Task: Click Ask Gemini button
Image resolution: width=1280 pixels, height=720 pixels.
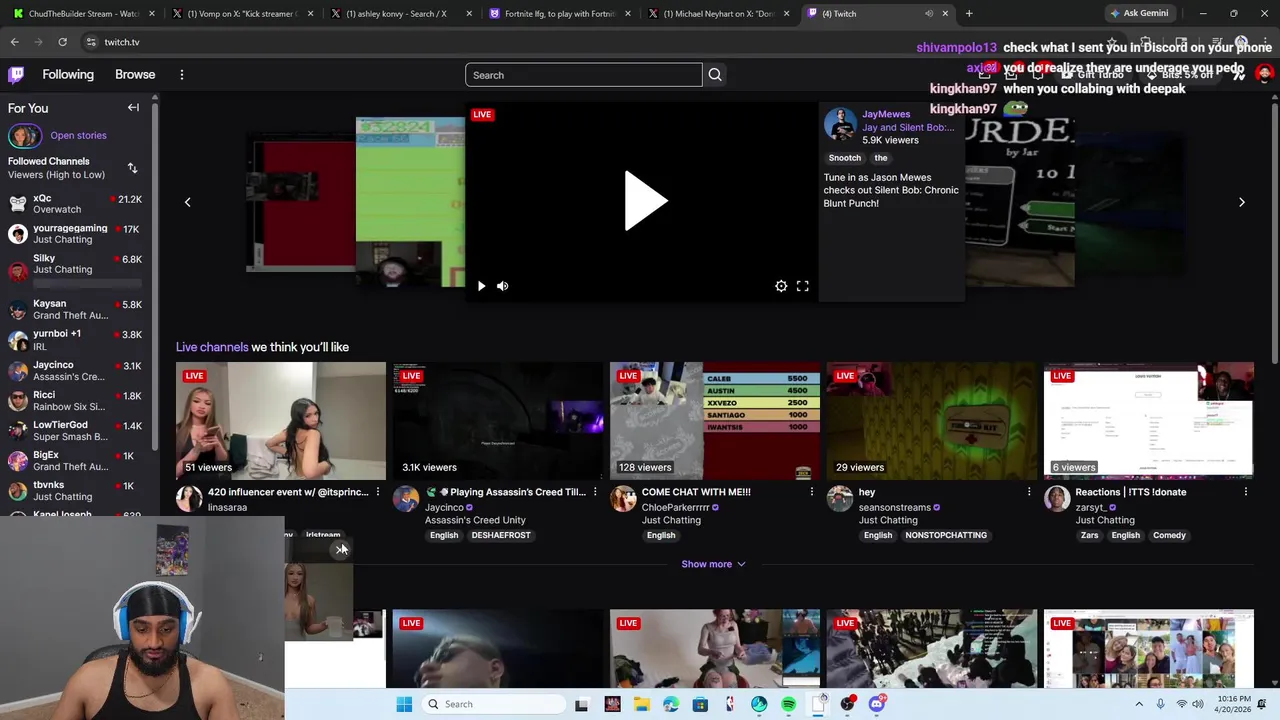Action: tap(1139, 14)
